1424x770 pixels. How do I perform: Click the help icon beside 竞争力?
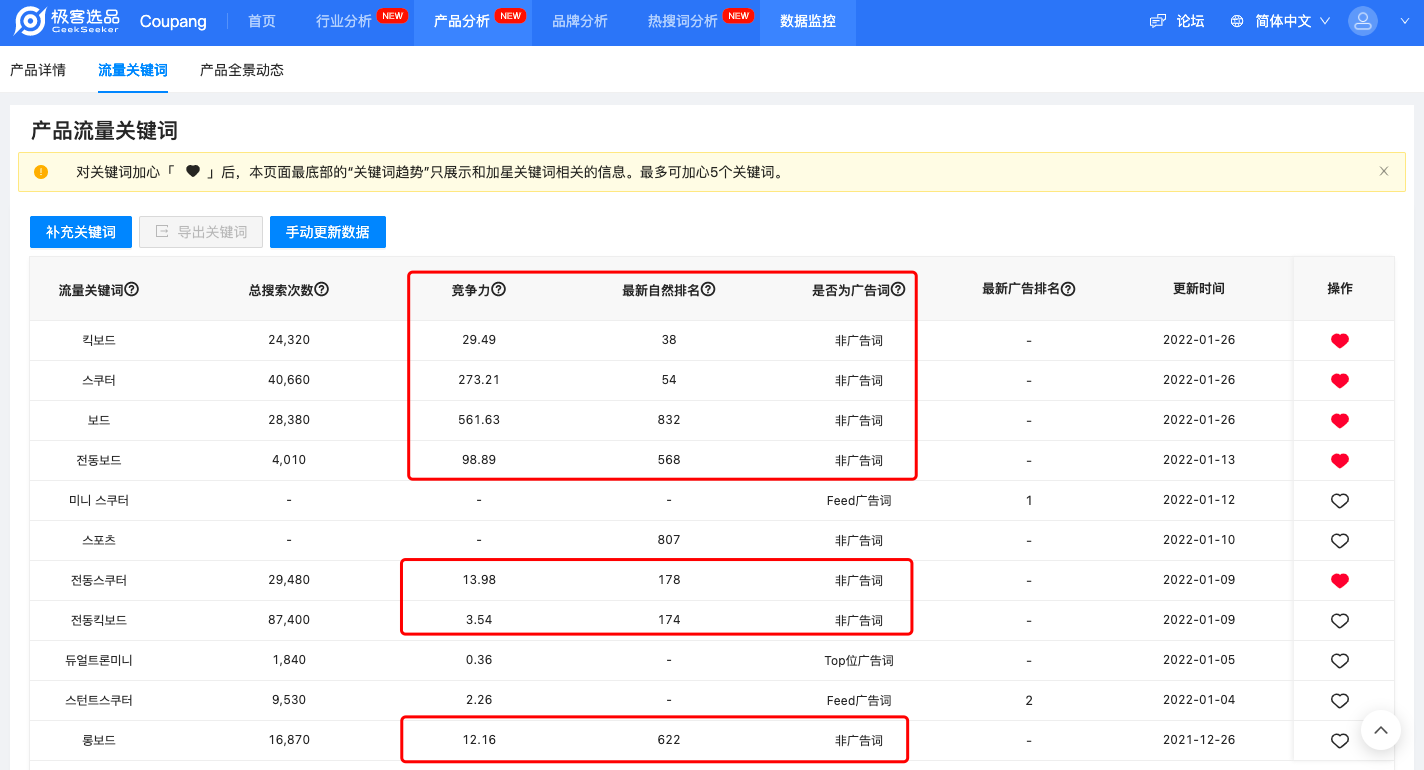point(500,288)
